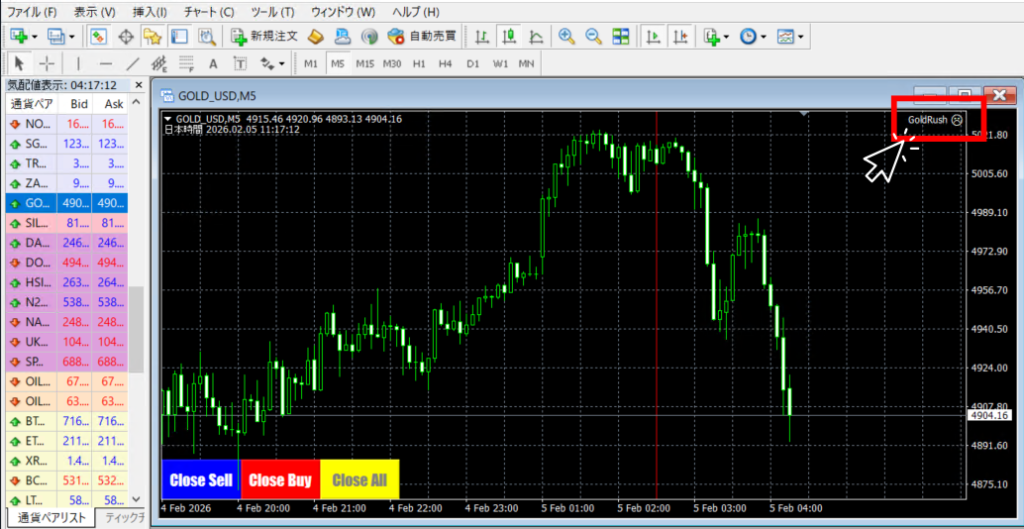Click the yellow Close All button
The image size is (1024, 529).
pos(359,480)
